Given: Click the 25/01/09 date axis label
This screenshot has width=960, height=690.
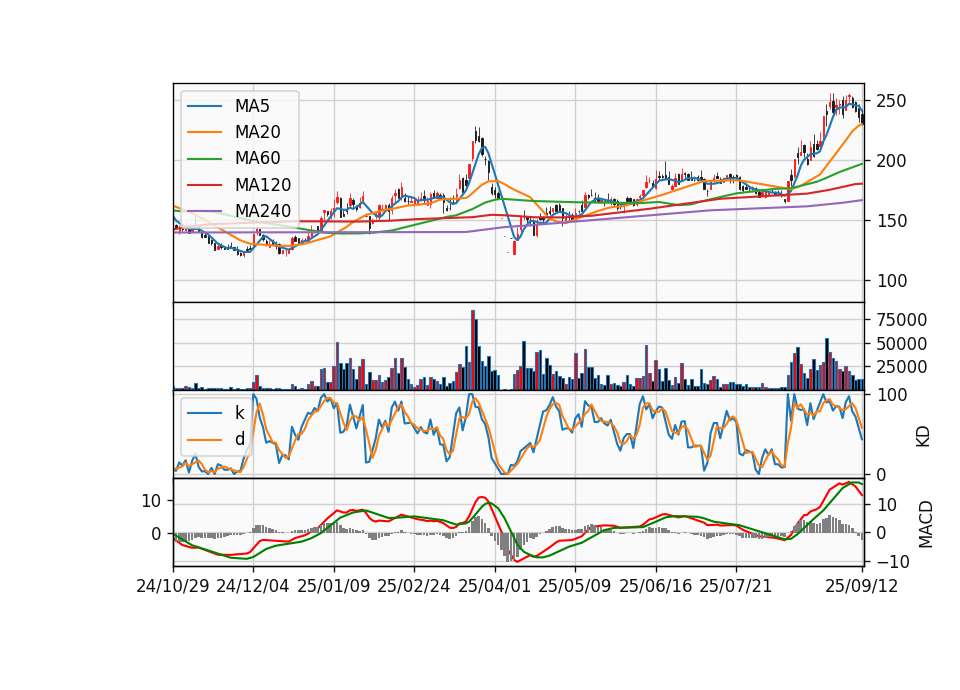Looking at the screenshot, I should coord(334,586).
